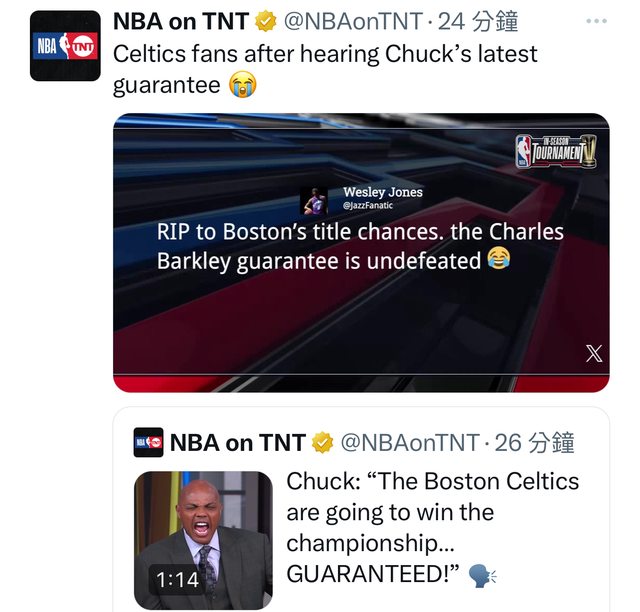The image size is (640, 612).
Task: Click the large NBA on TNT profile avatar
Action: coord(65,46)
